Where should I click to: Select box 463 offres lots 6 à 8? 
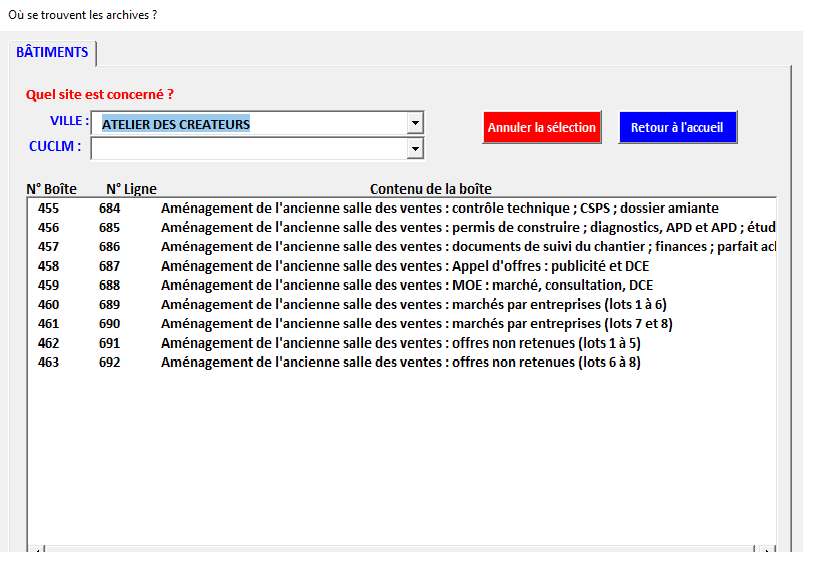[400, 362]
